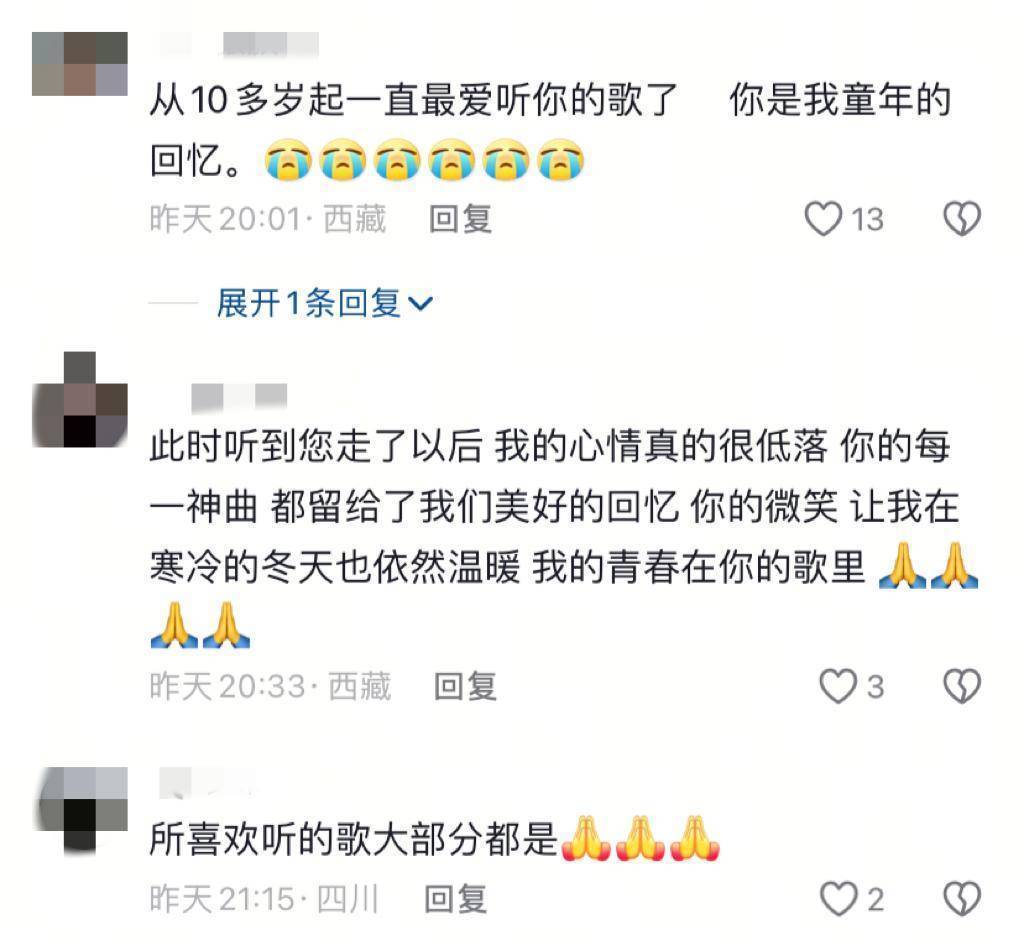Tap broken heart on the 20:33 comment

pyautogui.click(x=962, y=686)
